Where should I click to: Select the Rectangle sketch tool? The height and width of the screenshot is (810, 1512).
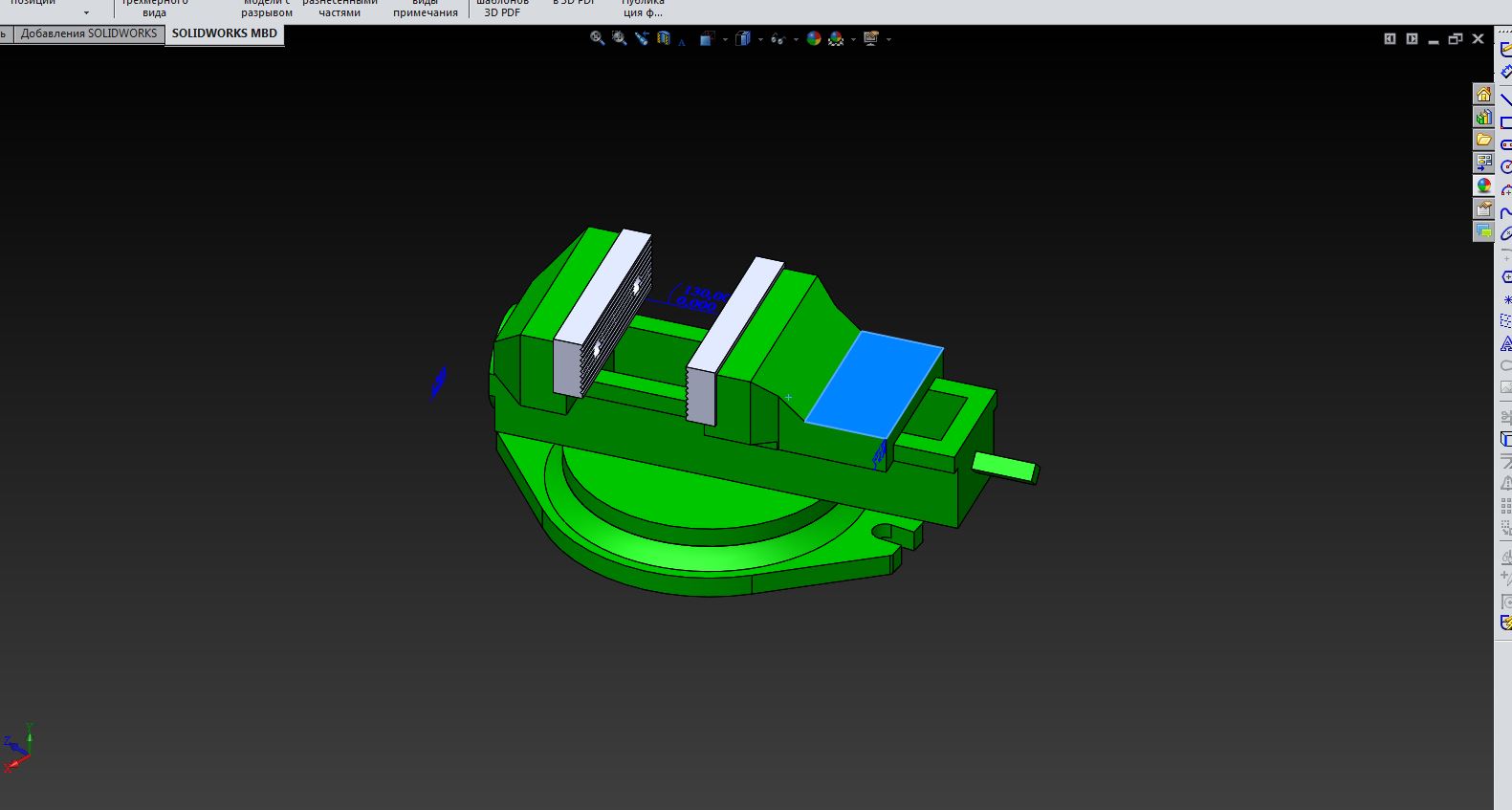tap(1505, 122)
